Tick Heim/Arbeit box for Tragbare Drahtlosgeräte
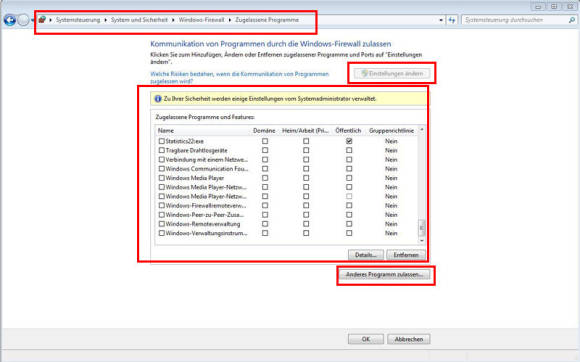Viewport: 580px width, 362px height. [306, 150]
